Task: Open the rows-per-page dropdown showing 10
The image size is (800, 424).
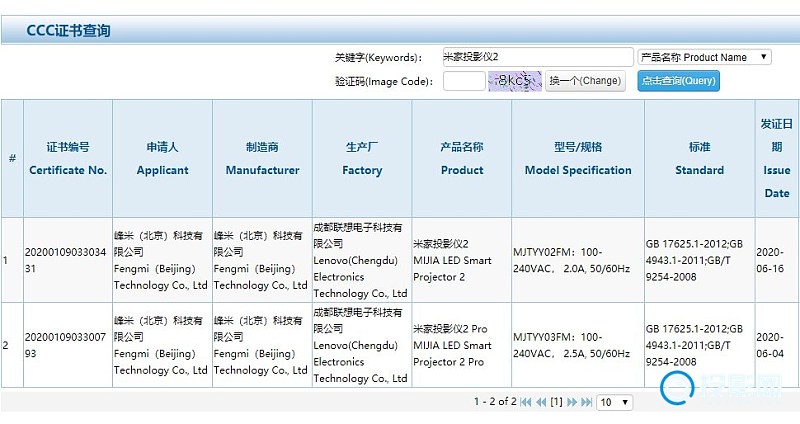Action: [x=615, y=402]
